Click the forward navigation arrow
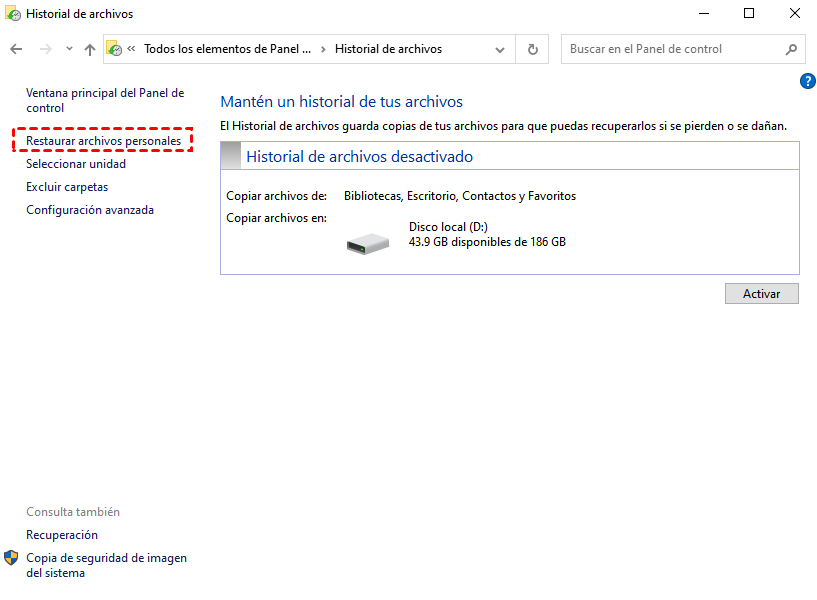Screen dimensions: 817x600 coord(45,49)
